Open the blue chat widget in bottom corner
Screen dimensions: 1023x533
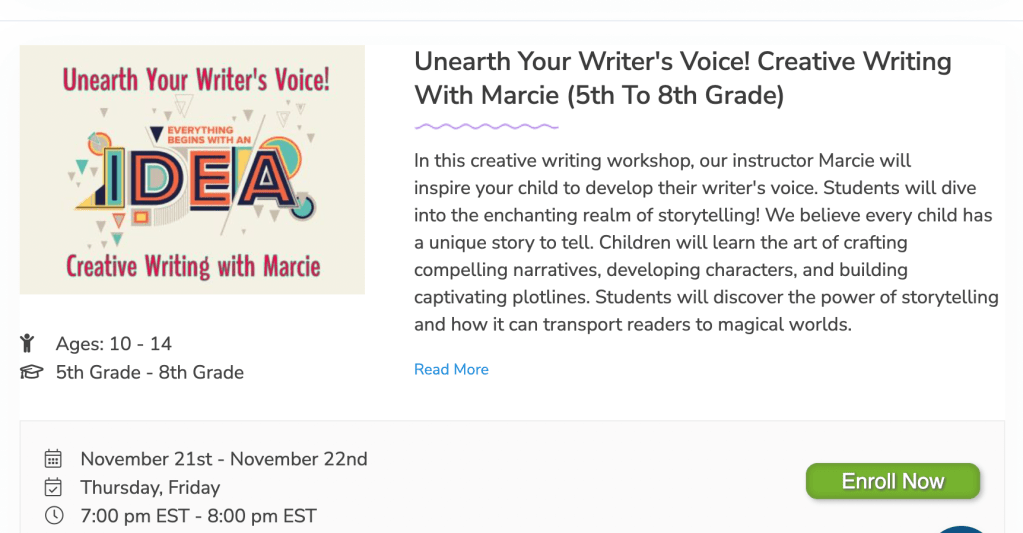pyautogui.click(x=964, y=527)
